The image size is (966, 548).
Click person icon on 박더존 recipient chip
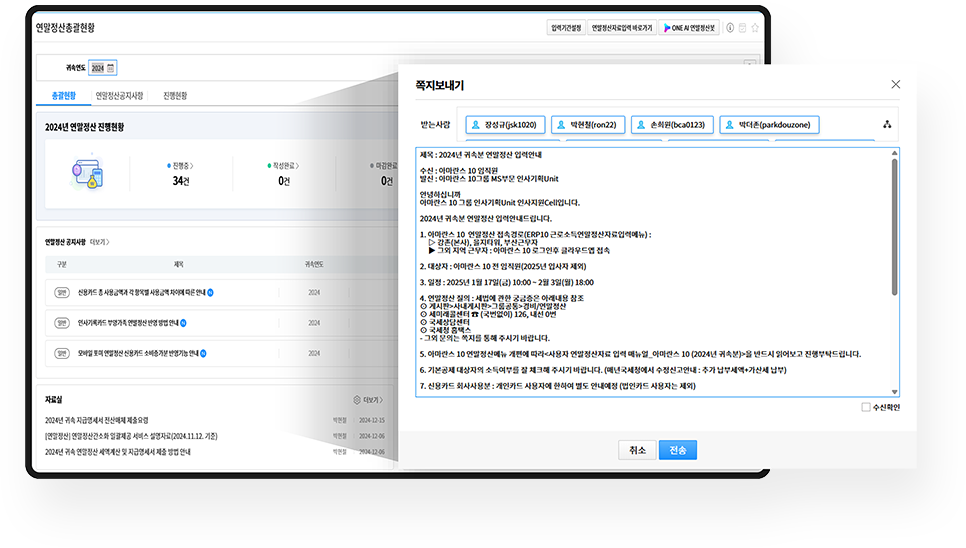click(729, 125)
